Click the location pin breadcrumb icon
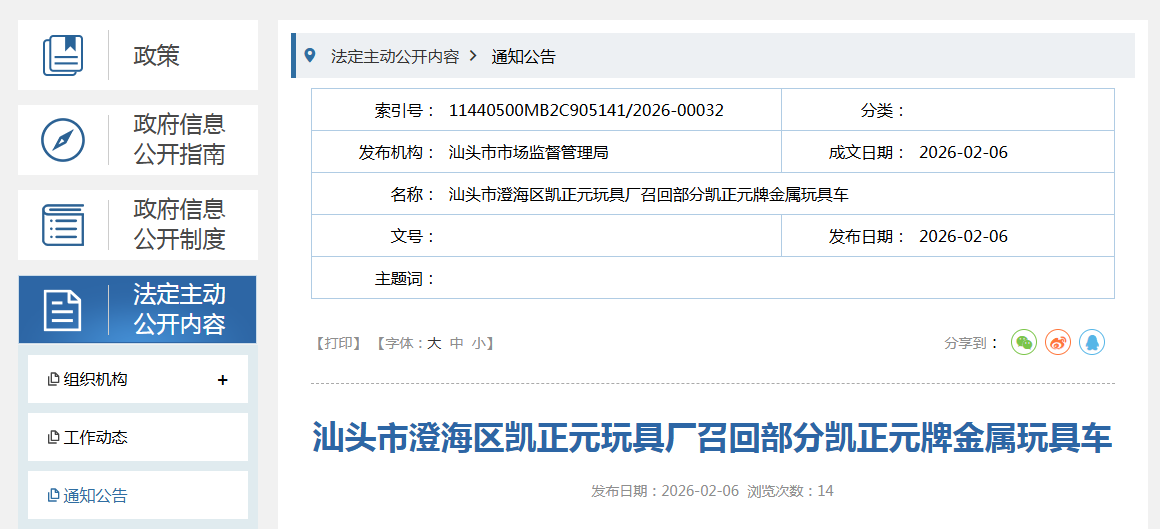This screenshot has width=1160, height=529. (x=310, y=56)
